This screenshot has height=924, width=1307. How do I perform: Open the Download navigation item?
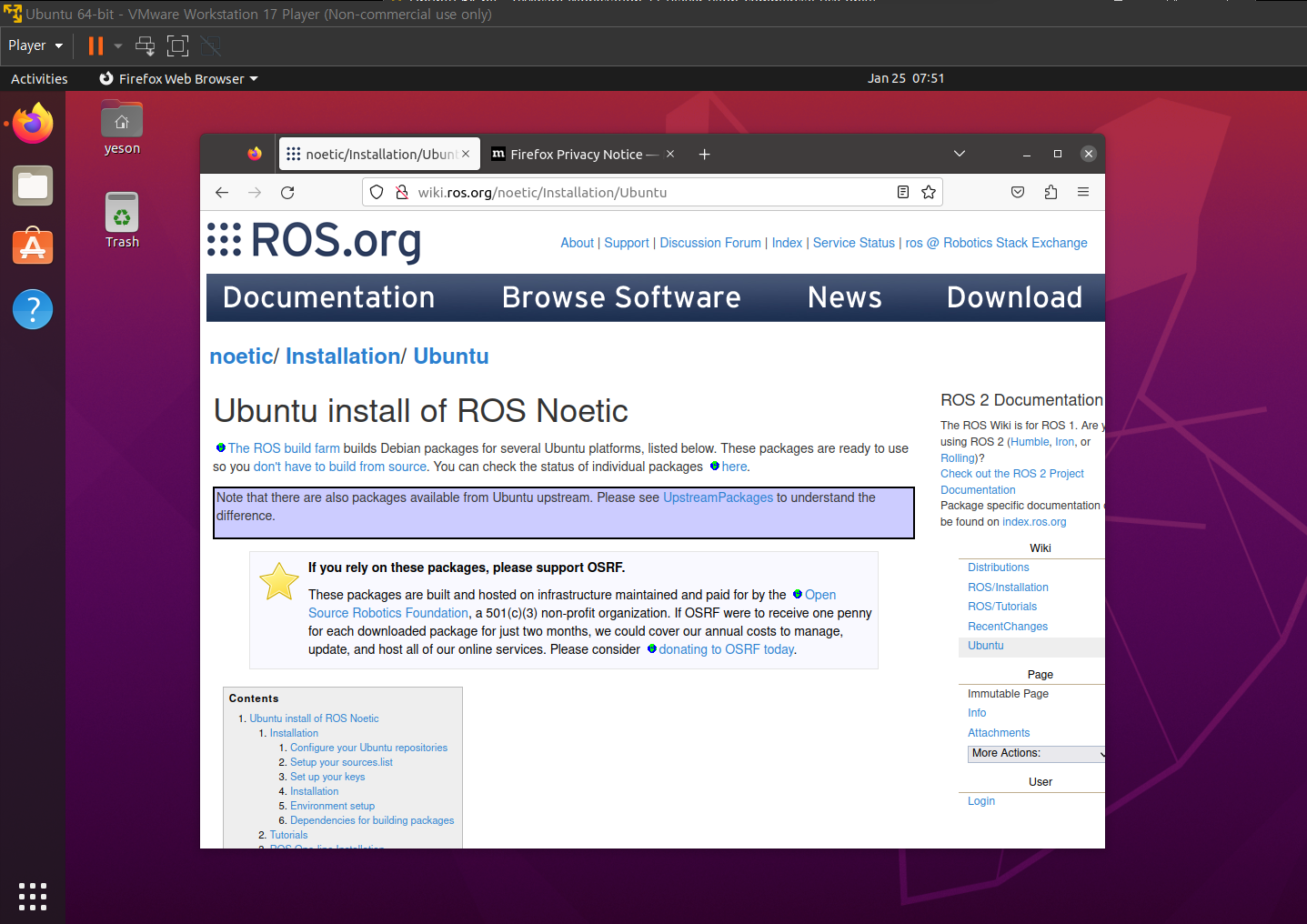(x=1015, y=297)
